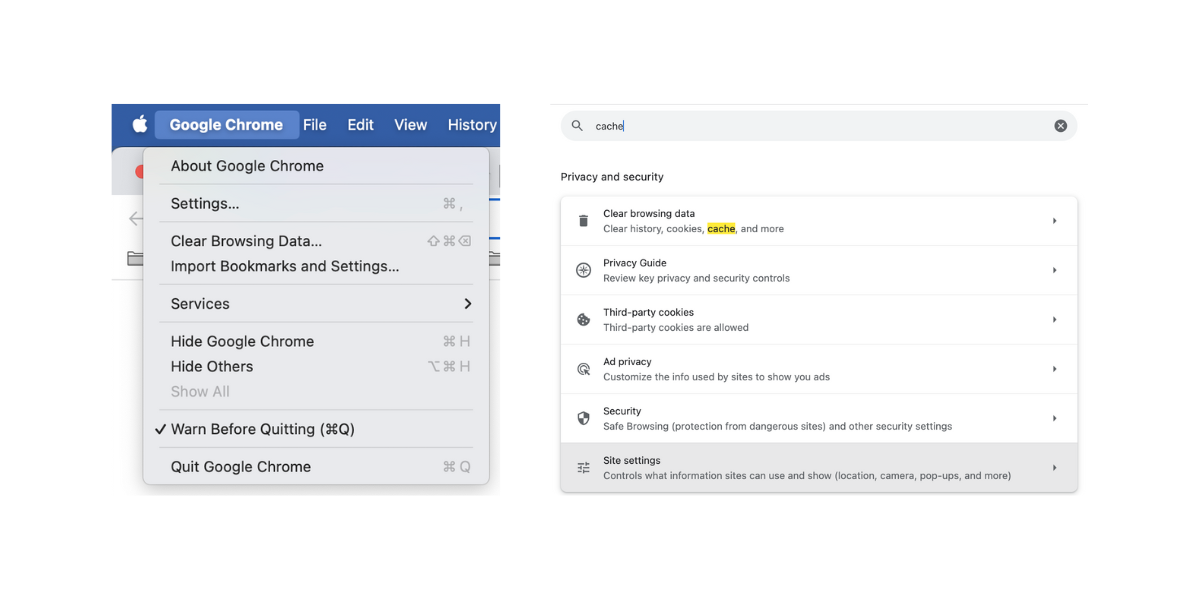Click the bookmarks folder icon at left

click(x=135, y=258)
